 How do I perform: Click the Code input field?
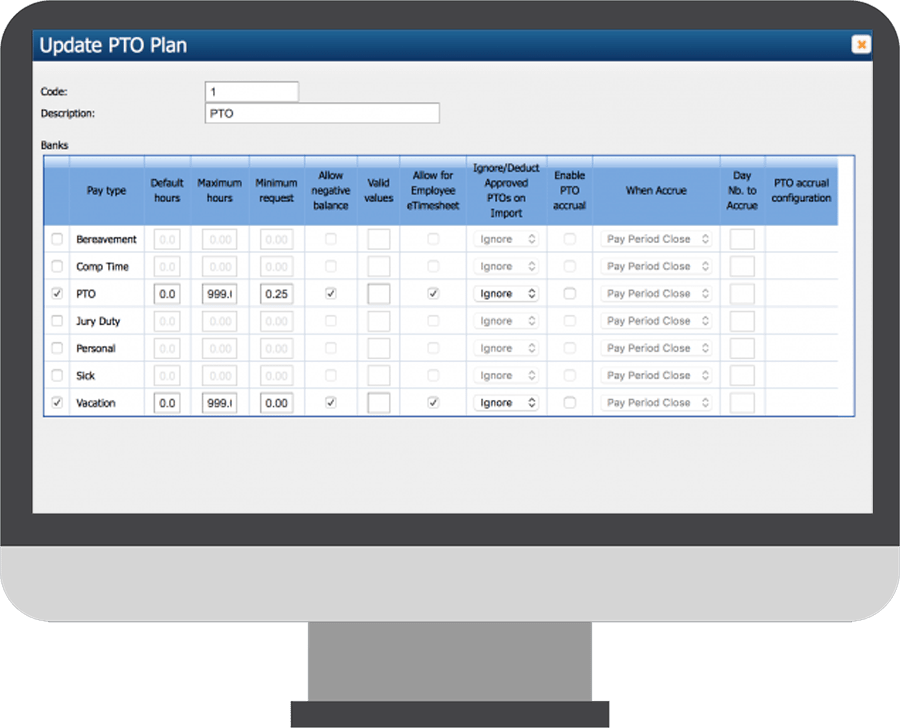click(251, 90)
